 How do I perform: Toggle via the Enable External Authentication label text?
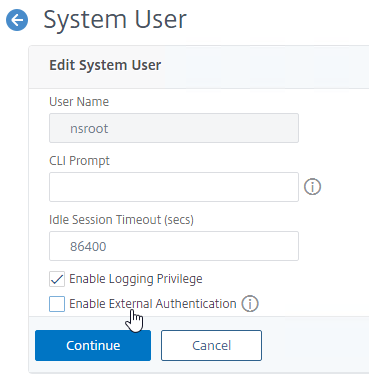(x=153, y=304)
